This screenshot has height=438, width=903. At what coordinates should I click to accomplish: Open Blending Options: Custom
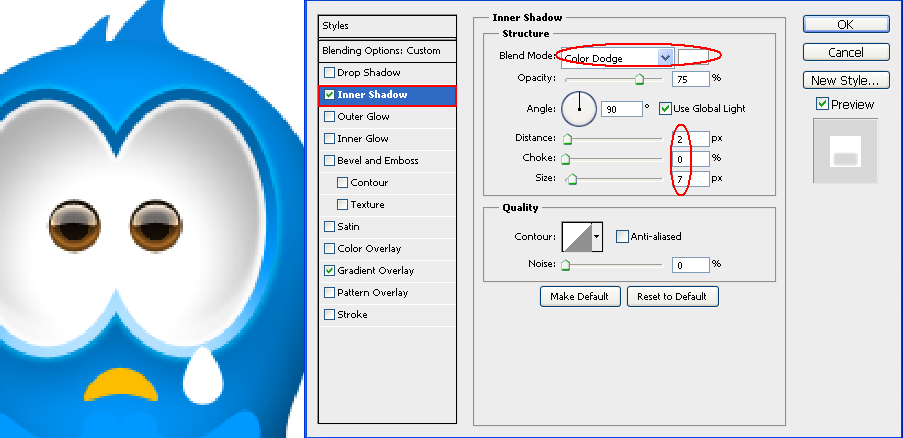click(x=387, y=51)
